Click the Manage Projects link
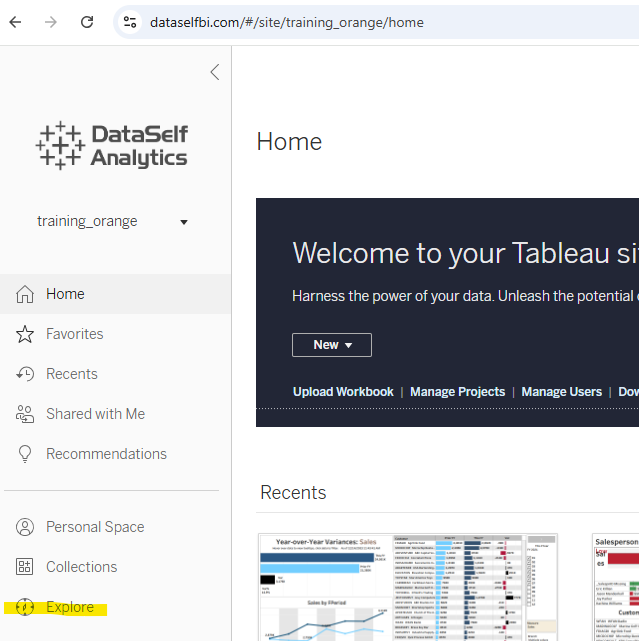 pyautogui.click(x=457, y=392)
